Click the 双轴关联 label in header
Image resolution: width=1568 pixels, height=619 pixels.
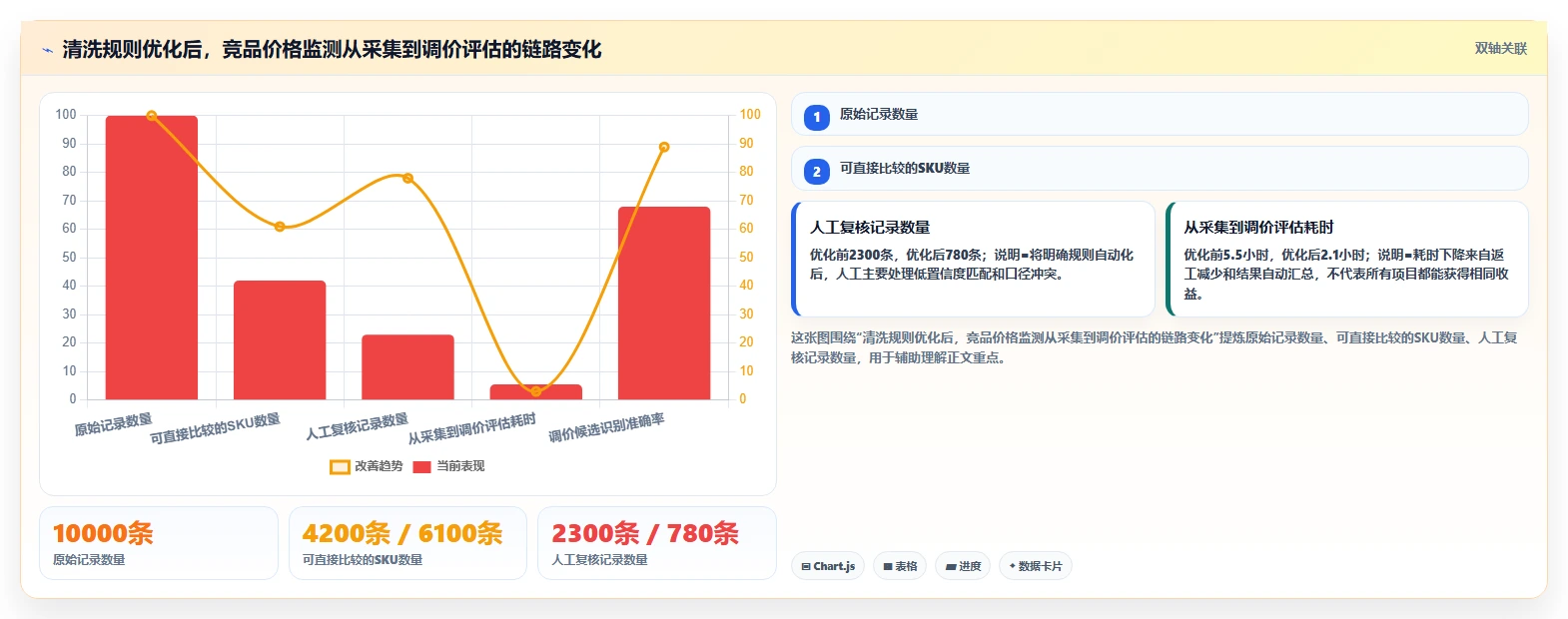coord(1500,49)
